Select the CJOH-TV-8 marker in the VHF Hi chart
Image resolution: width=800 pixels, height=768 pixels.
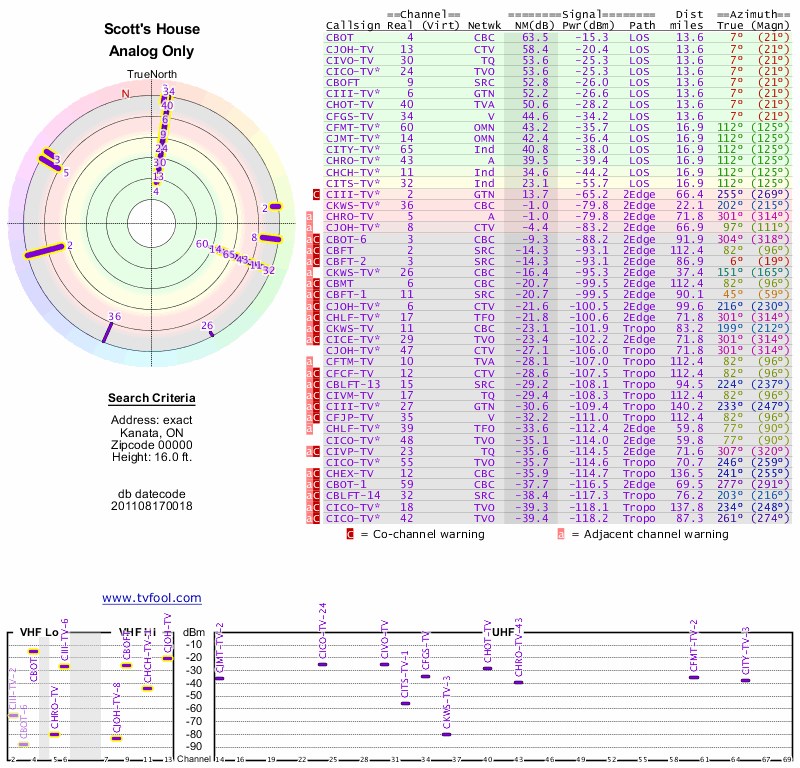click(x=117, y=738)
